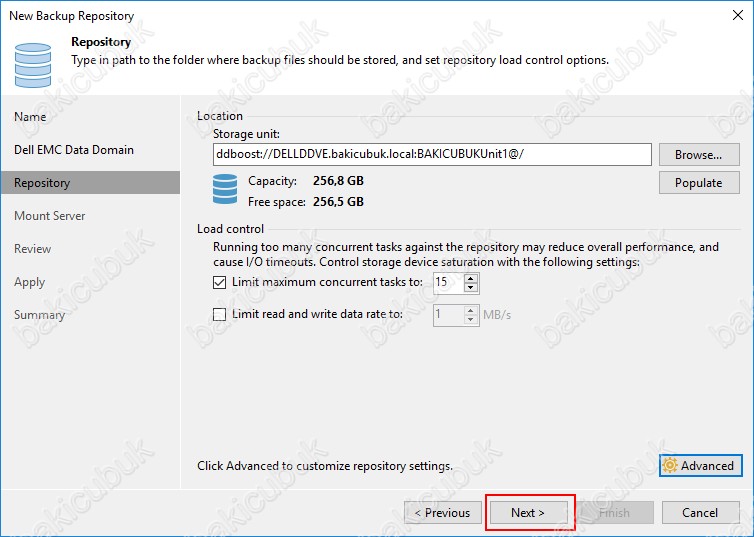Image resolution: width=754 pixels, height=537 pixels.
Task: Close the New Backup Repository dialog
Action: pyautogui.click(x=738, y=15)
